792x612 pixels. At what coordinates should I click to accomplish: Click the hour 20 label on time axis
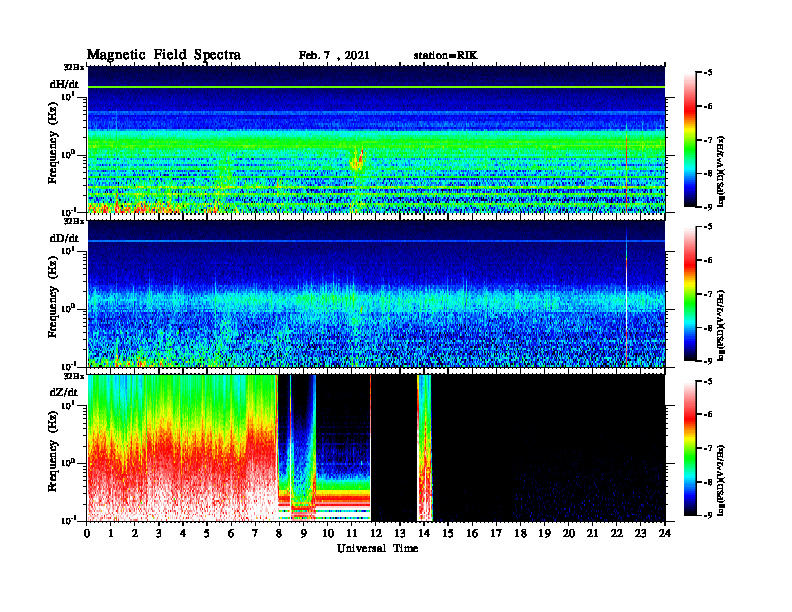569,534
